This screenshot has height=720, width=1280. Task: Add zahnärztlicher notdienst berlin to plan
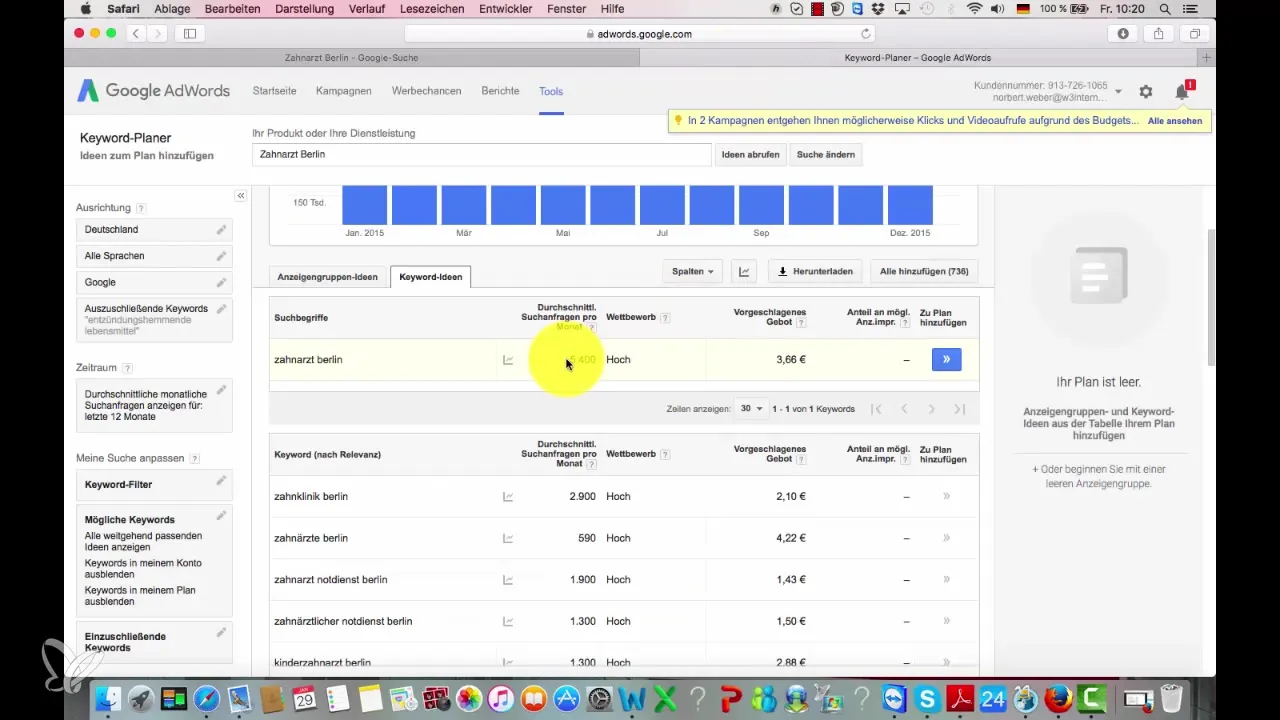click(x=946, y=621)
